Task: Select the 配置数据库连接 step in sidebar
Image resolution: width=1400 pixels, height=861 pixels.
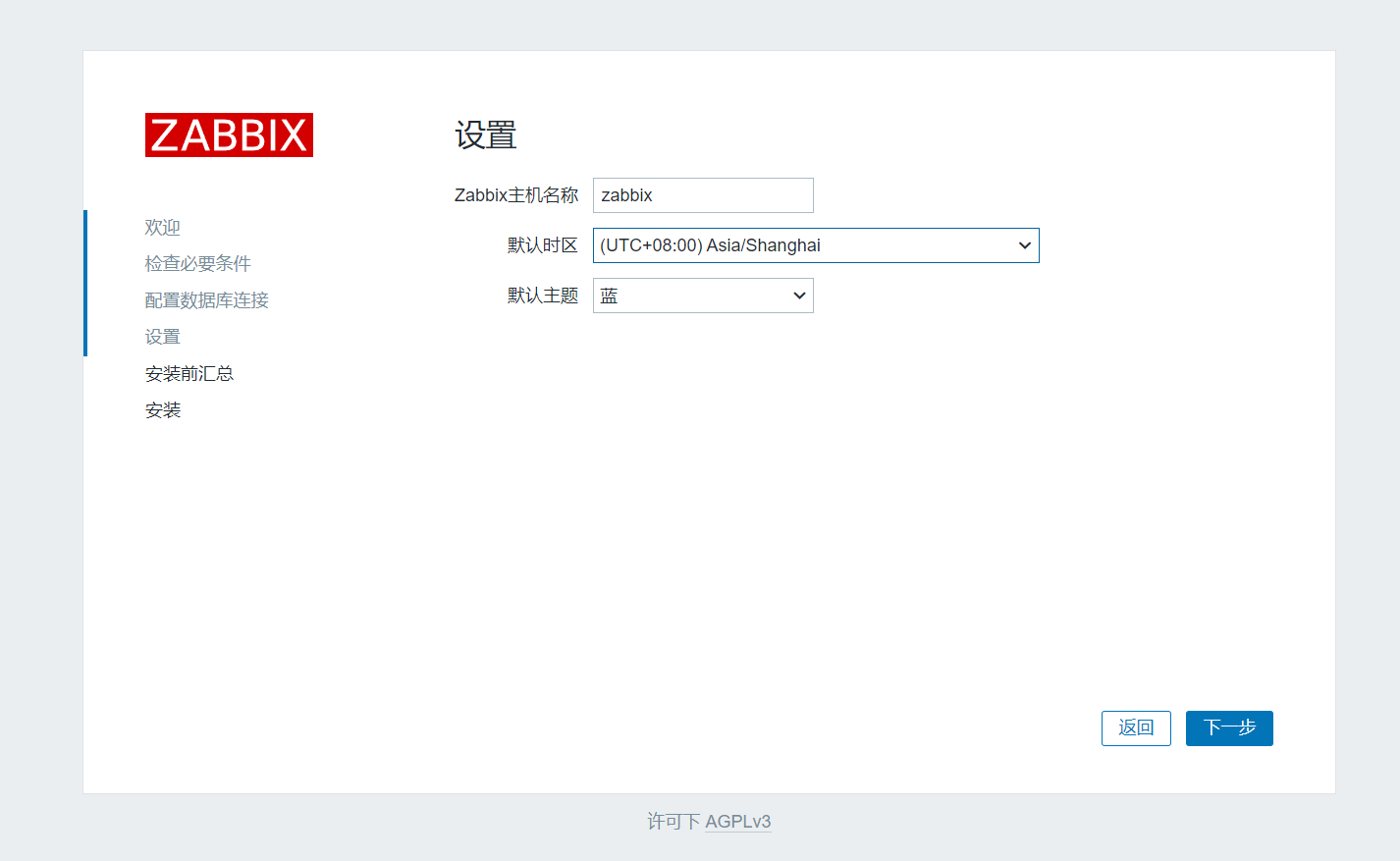Action: pos(207,300)
